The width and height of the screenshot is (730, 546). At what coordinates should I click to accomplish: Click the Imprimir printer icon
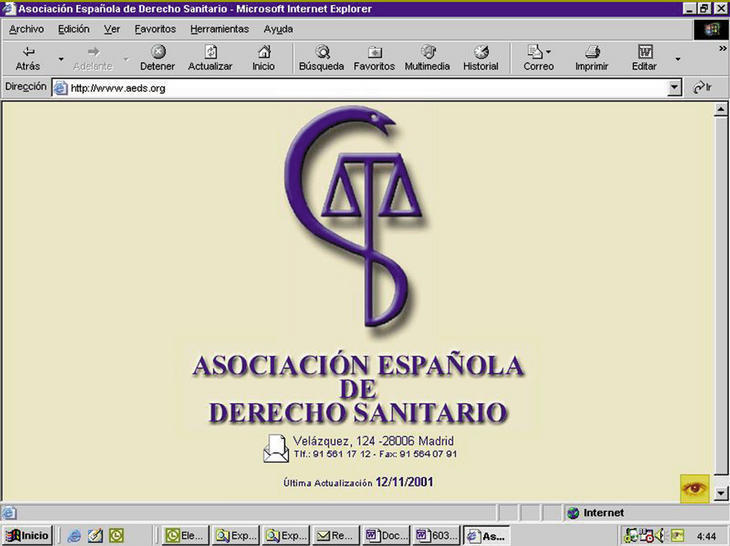[x=591, y=52]
